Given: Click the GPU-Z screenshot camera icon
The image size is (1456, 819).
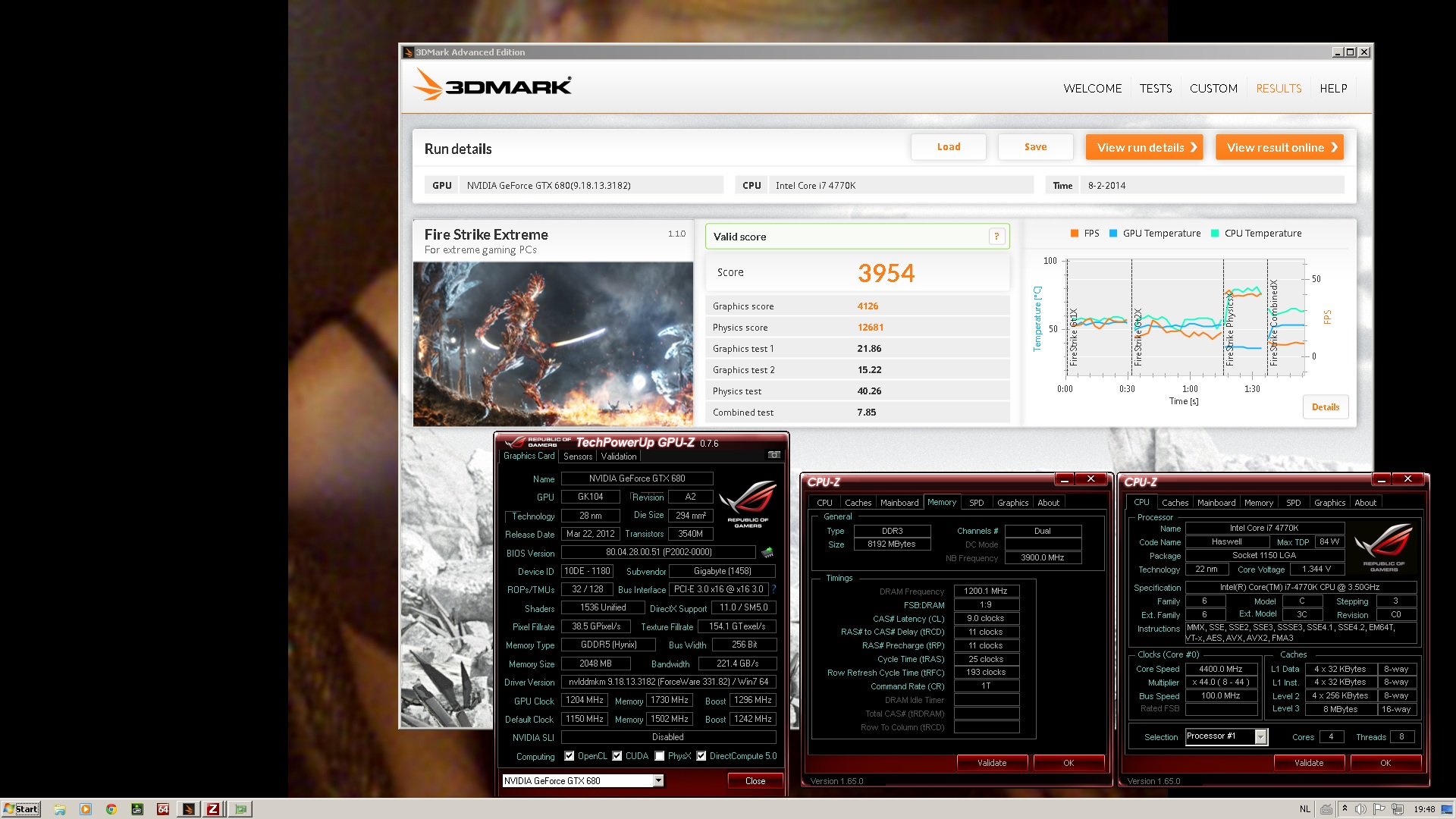Looking at the screenshot, I should (x=773, y=455).
